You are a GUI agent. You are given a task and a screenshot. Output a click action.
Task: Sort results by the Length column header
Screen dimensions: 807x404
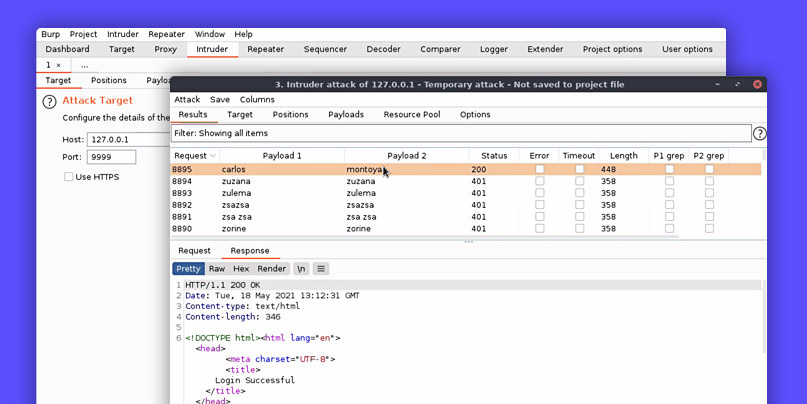623,155
